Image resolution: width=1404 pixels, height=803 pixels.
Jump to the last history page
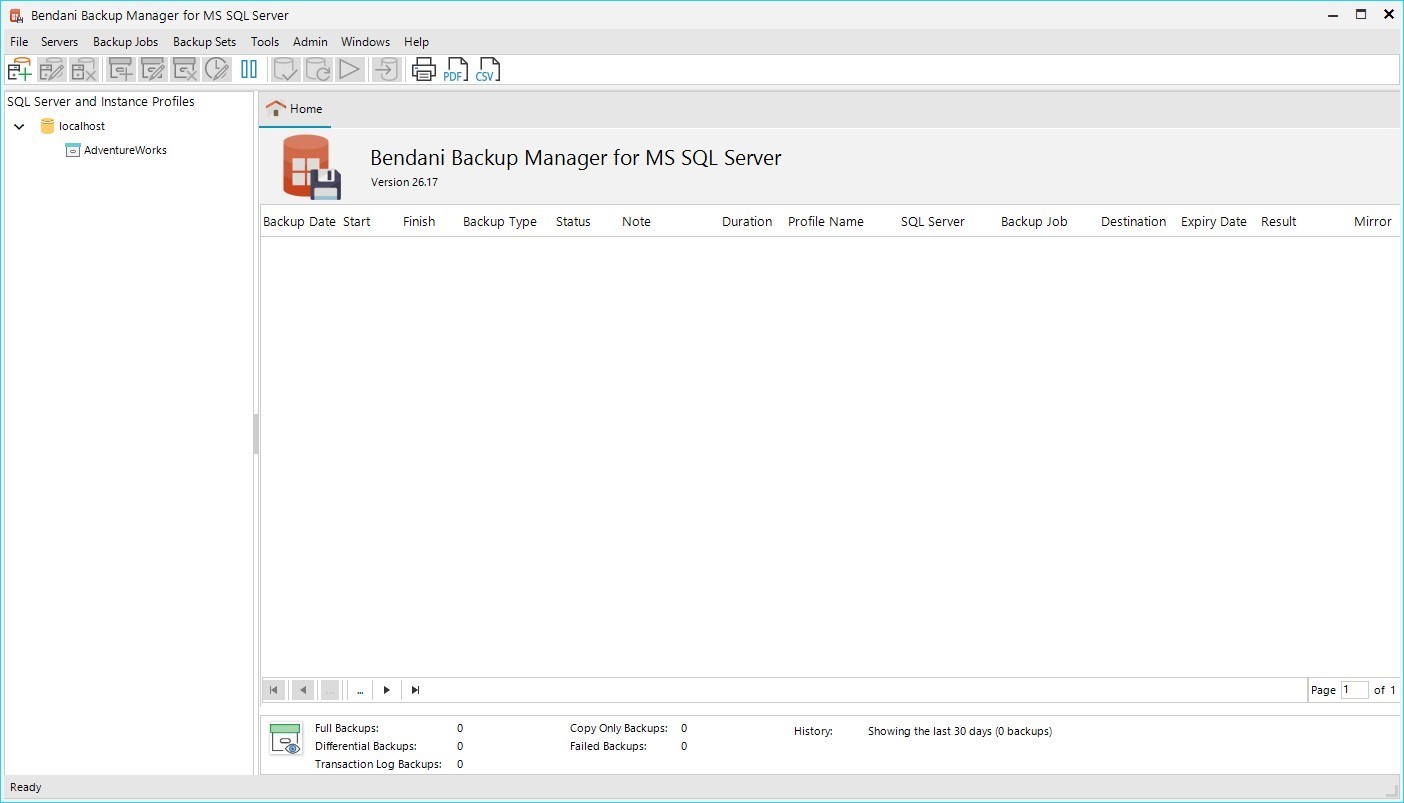click(x=416, y=690)
